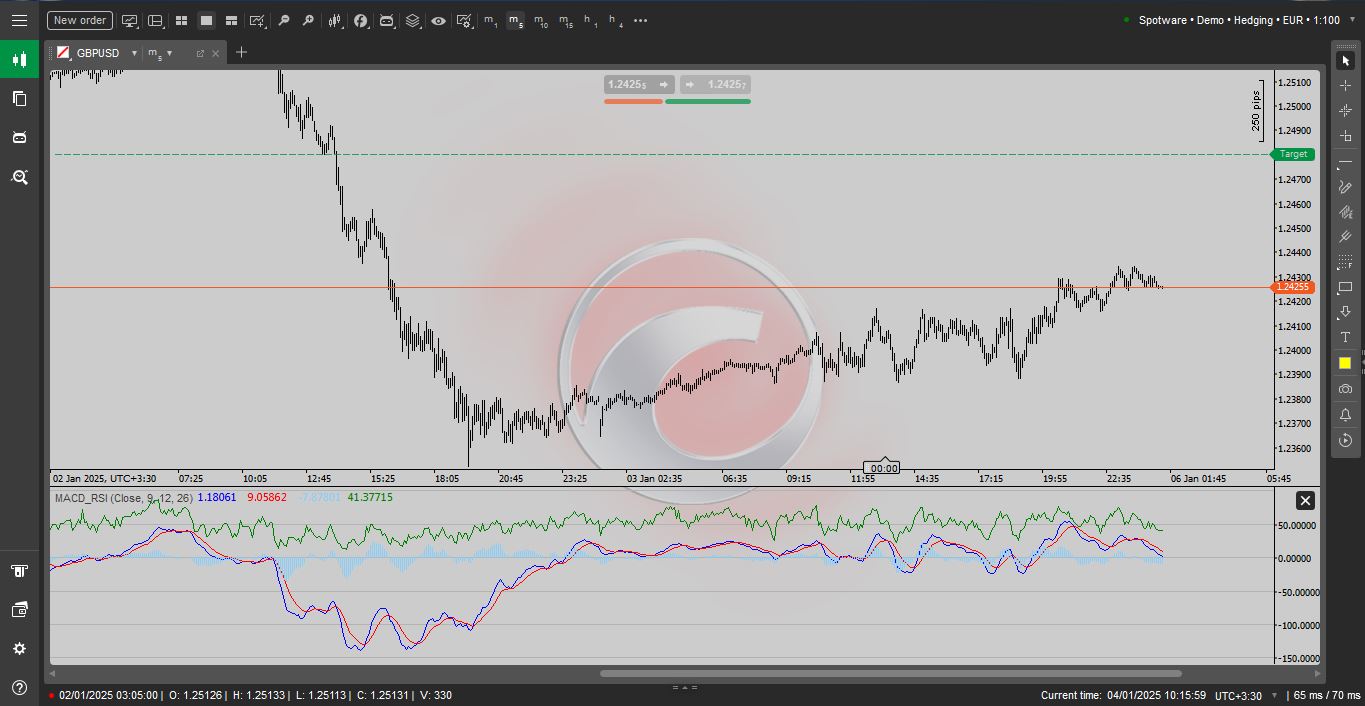Open price alerts with the bell icon
The height and width of the screenshot is (706, 1365).
(x=1343, y=414)
